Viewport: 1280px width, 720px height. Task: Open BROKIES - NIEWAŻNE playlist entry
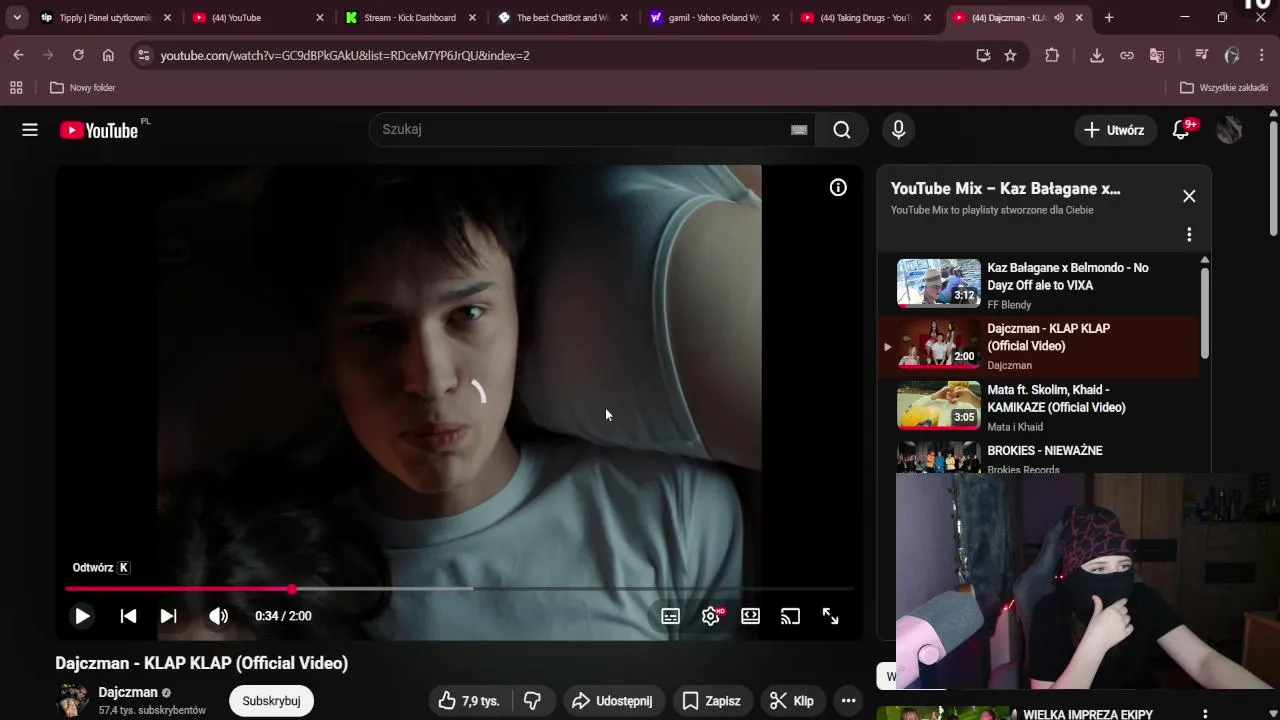[1038, 456]
